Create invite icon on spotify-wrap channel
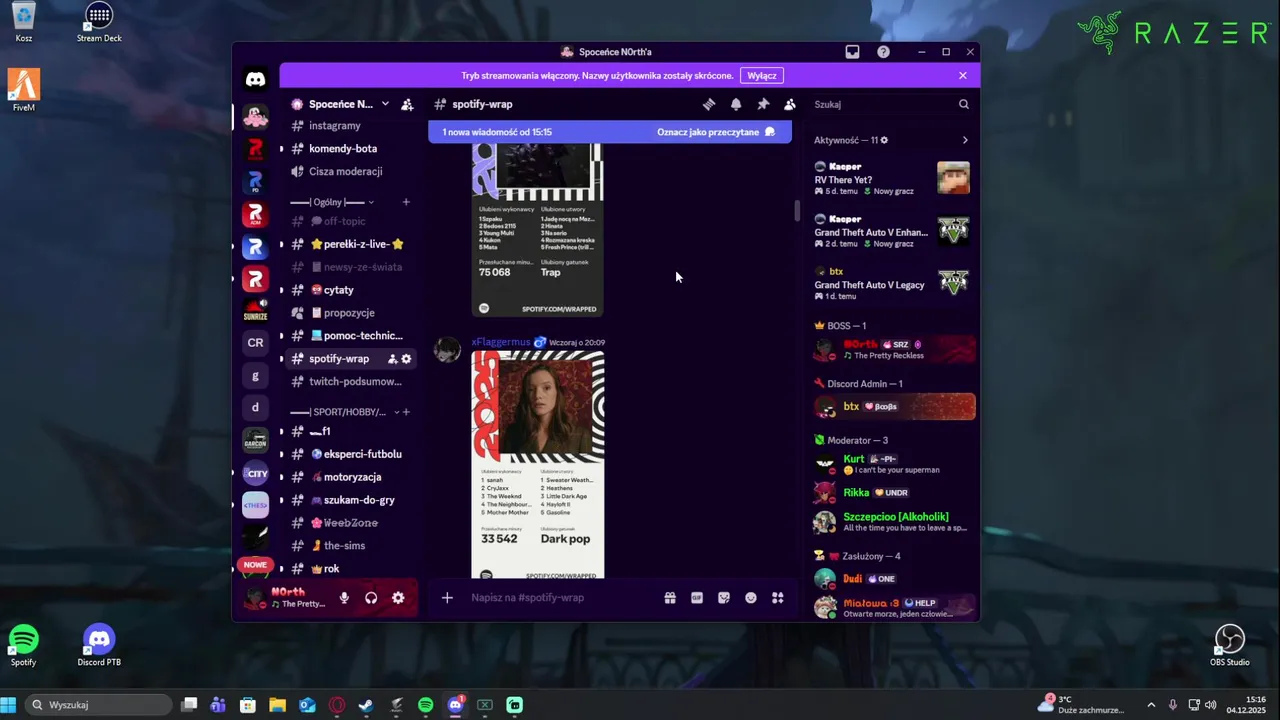Viewport: 1280px width, 720px height. click(x=393, y=359)
